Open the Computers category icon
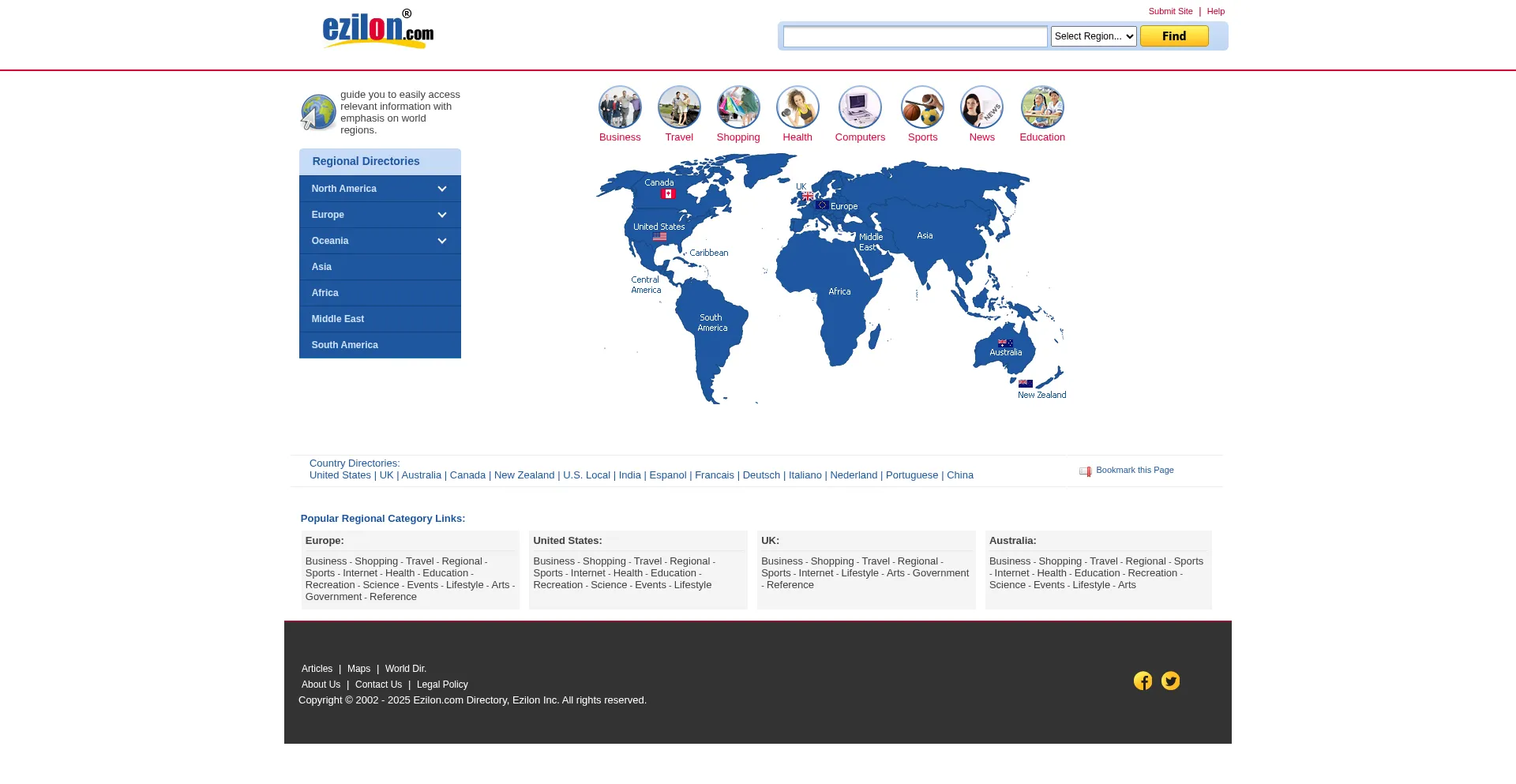The height and width of the screenshot is (784, 1516). pos(860,107)
